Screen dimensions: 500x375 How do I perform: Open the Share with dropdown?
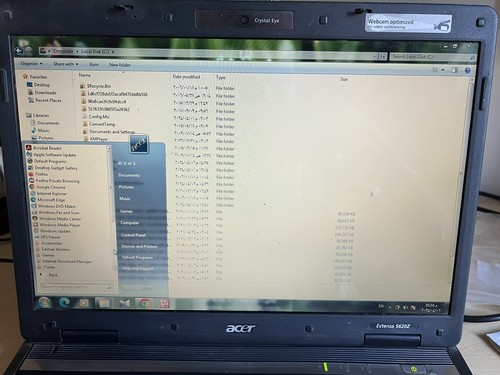coord(66,64)
